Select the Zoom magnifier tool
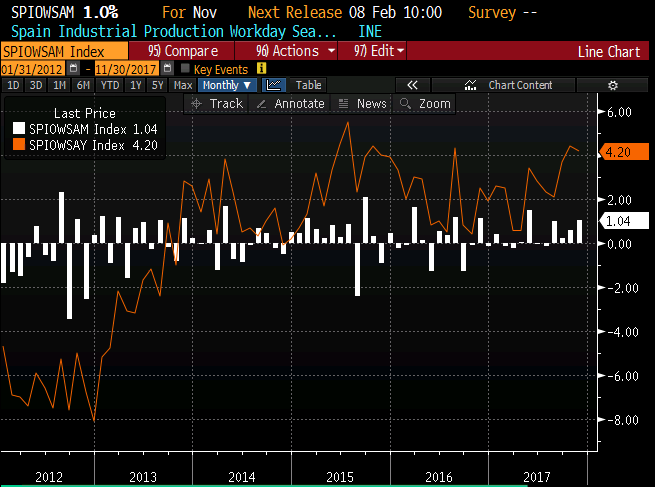 425,103
